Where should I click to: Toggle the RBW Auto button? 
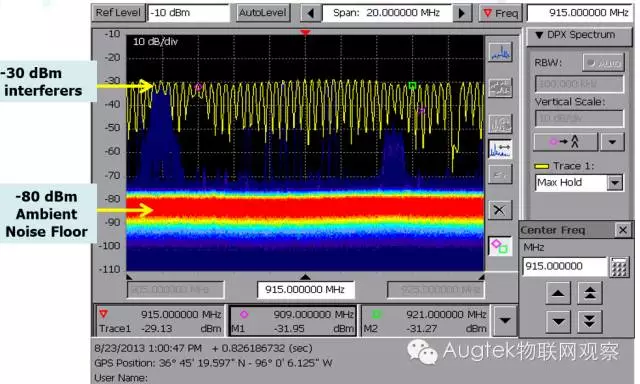[604, 63]
